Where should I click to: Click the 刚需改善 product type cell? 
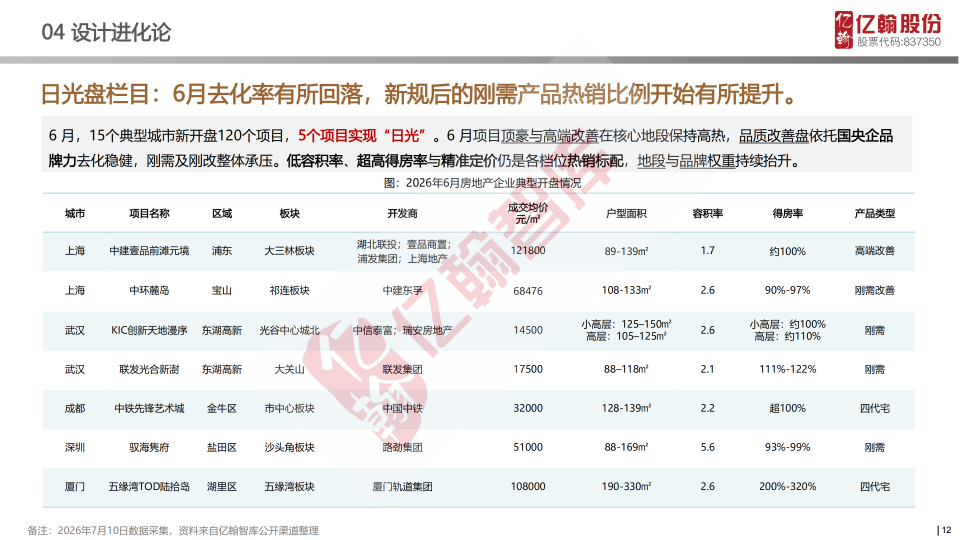pyautogui.click(x=874, y=290)
